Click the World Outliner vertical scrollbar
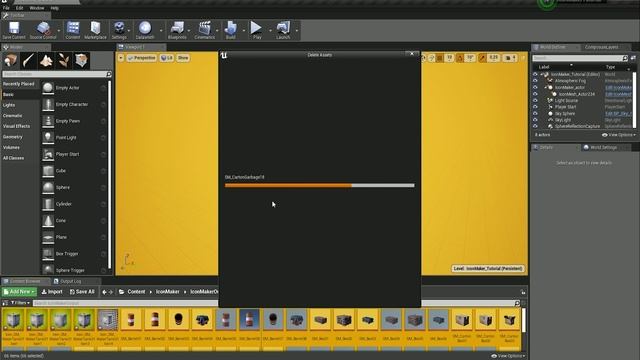640x360 pixels. coord(634,100)
